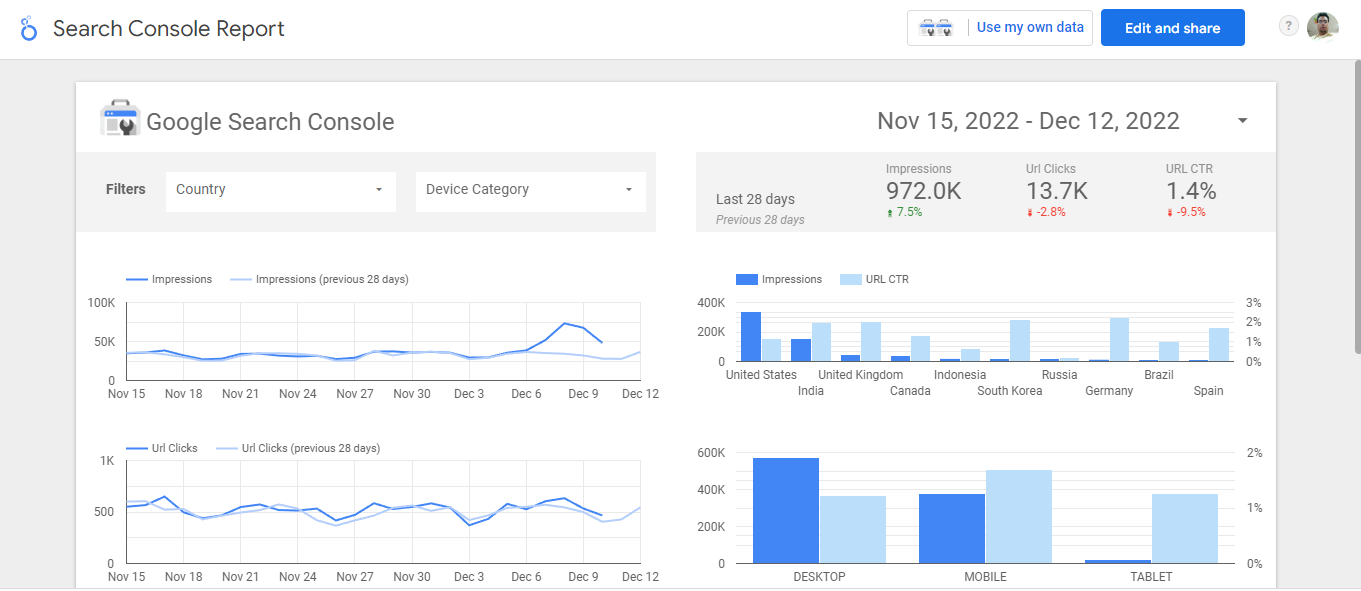Expand the Device Category dropdown
Image resolution: width=1361 pixels, height=591 pixels.
coord(530,190)
